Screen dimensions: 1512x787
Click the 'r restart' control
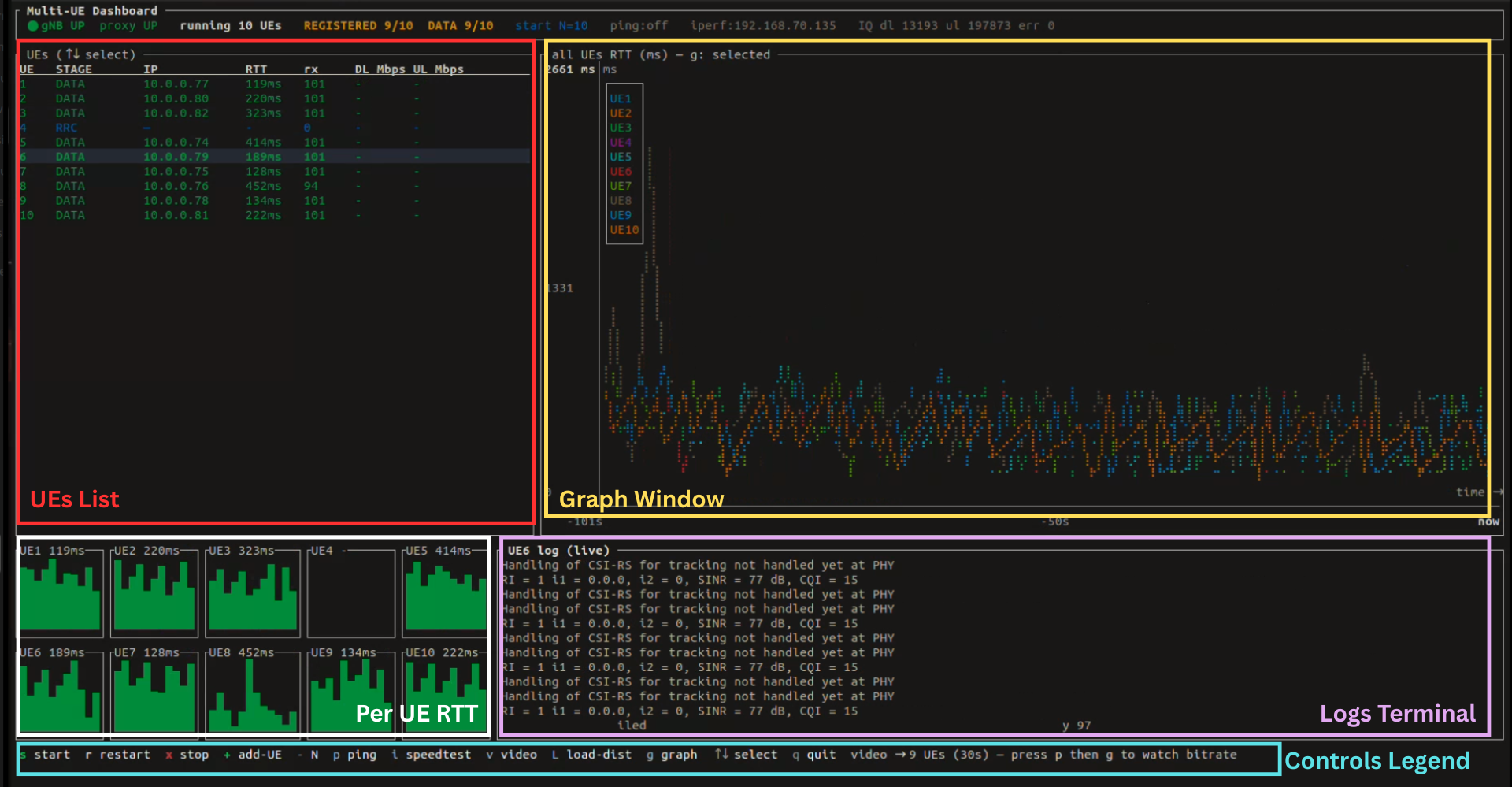(117, 755)
